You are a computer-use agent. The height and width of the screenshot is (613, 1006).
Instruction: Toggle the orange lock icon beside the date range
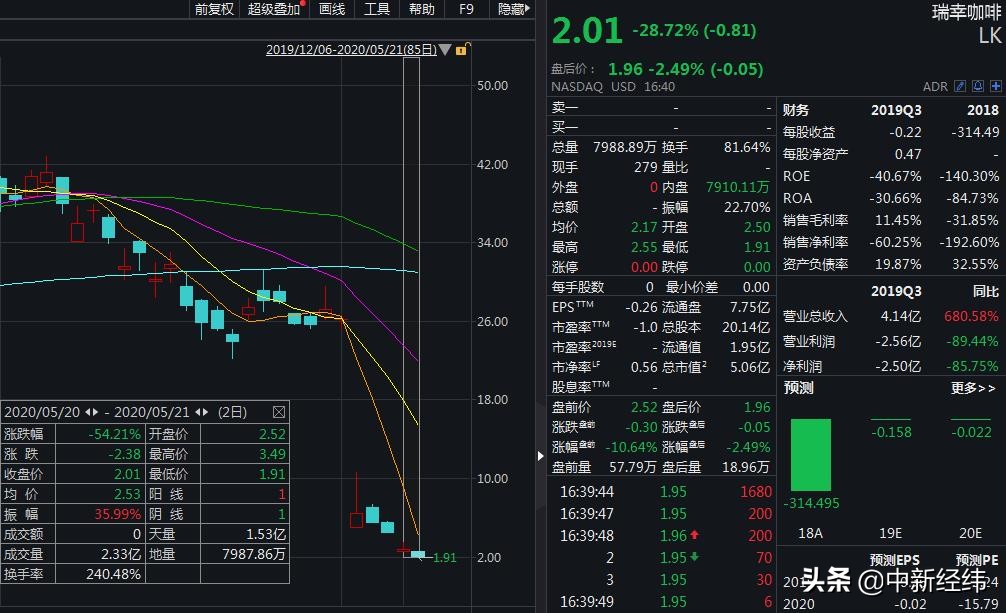[461, 49]
